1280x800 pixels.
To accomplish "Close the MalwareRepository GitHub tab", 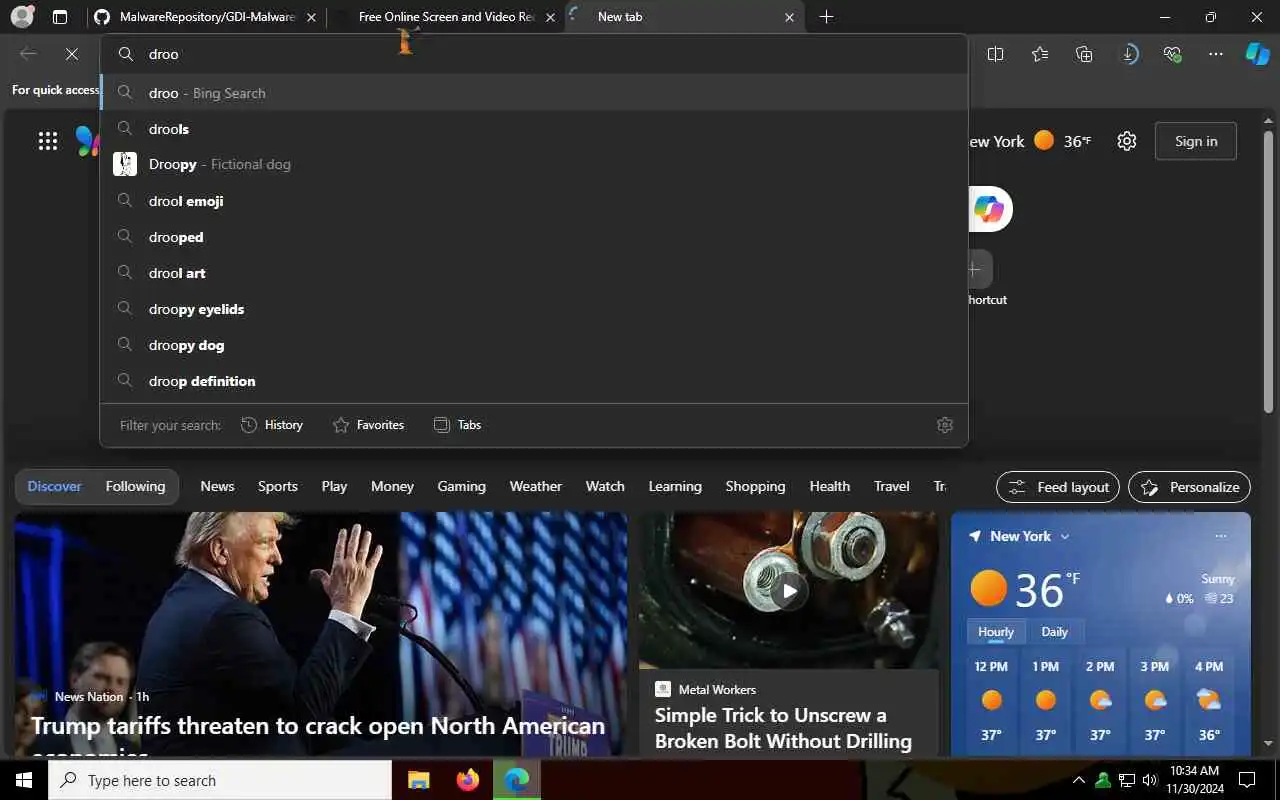I will point(311,17).
